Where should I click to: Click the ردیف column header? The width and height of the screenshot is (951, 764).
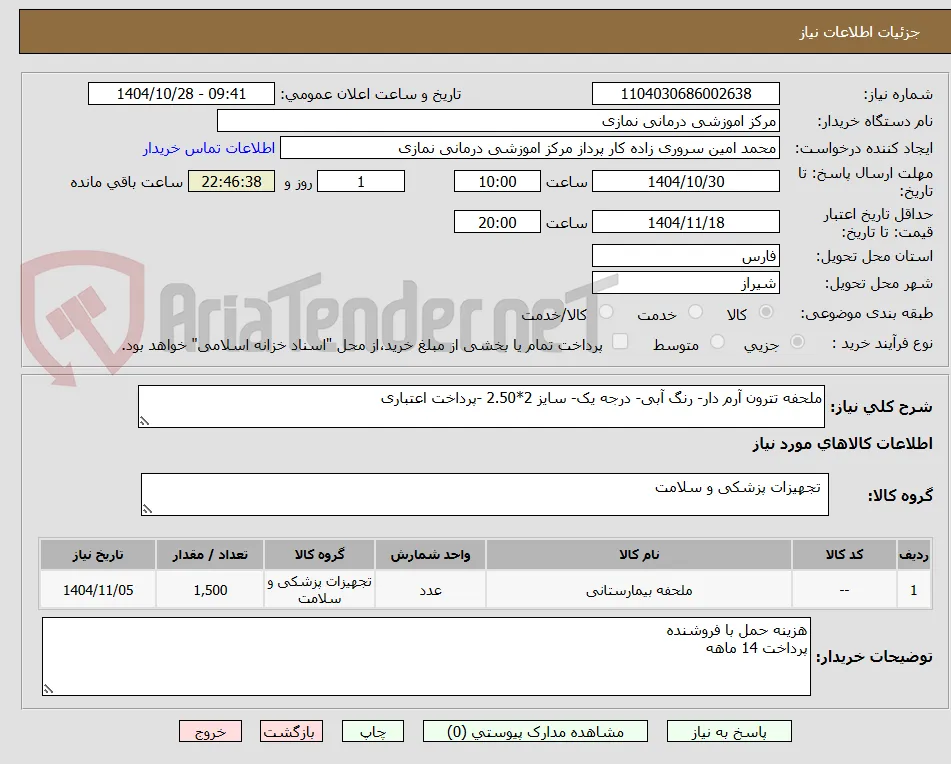914,554
